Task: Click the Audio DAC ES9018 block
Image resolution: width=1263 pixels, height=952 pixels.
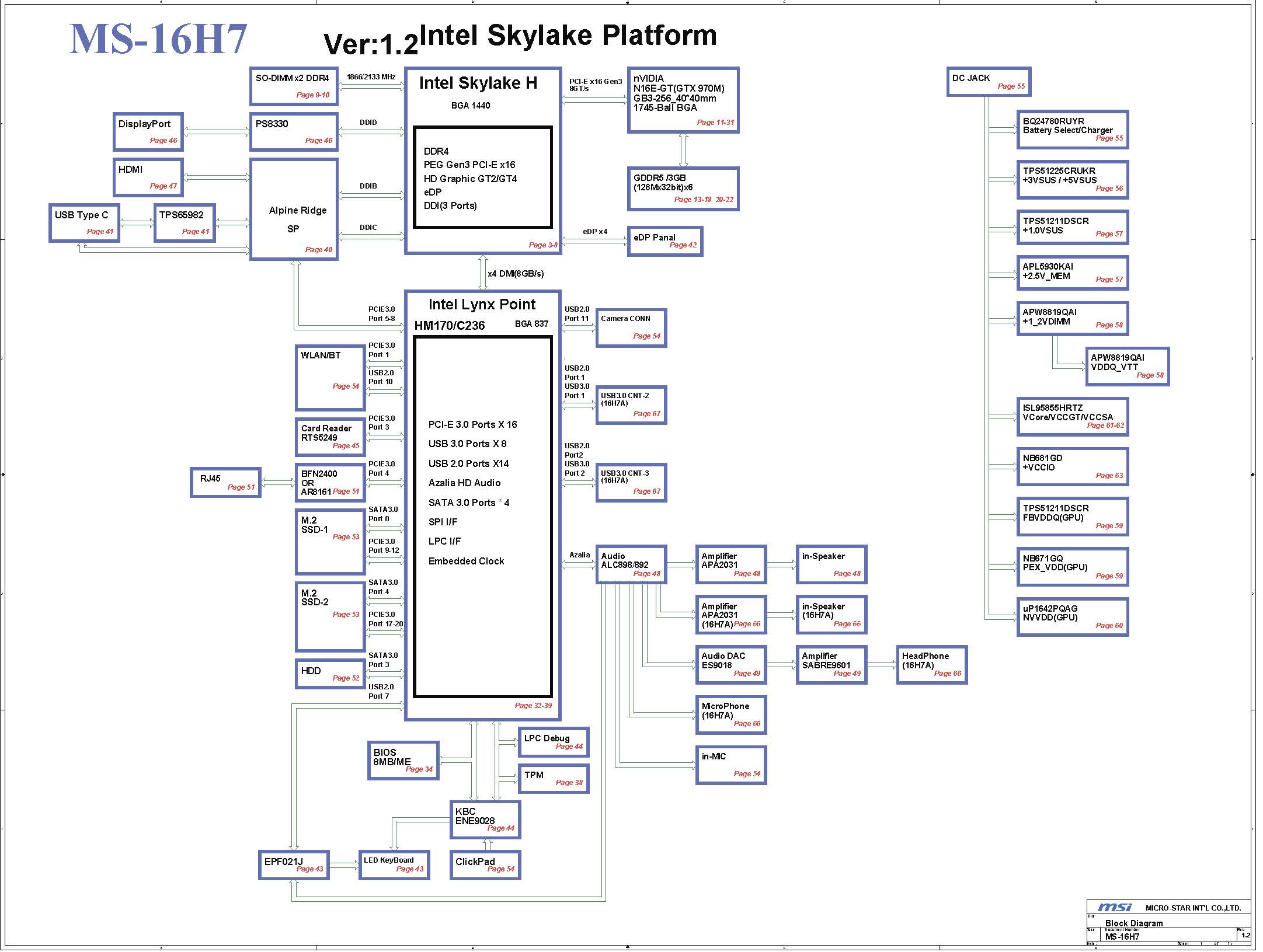Action: click(731, 665)
